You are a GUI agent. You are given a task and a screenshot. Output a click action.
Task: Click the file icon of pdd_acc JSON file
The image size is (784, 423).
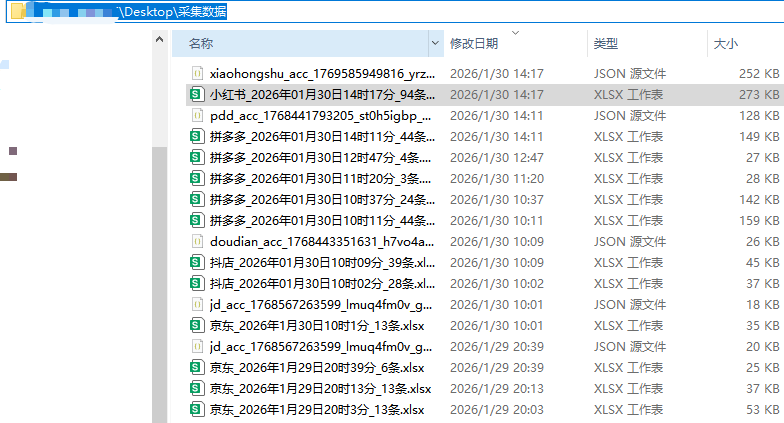197,115
